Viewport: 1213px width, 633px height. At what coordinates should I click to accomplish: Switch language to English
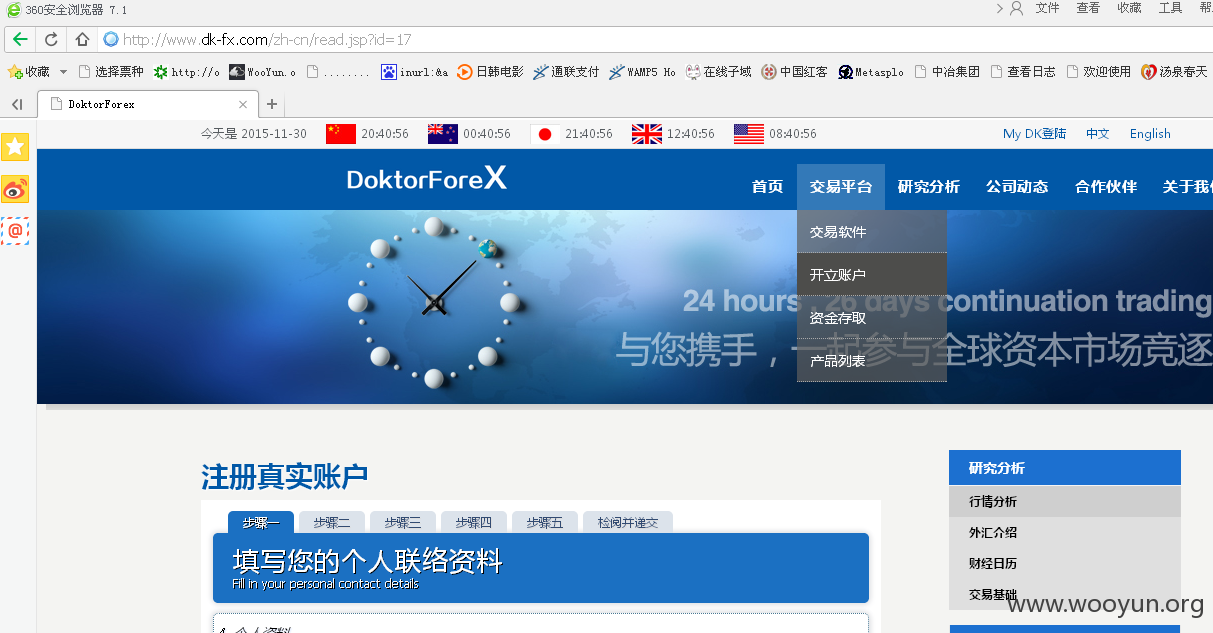tap(1150, 134)
